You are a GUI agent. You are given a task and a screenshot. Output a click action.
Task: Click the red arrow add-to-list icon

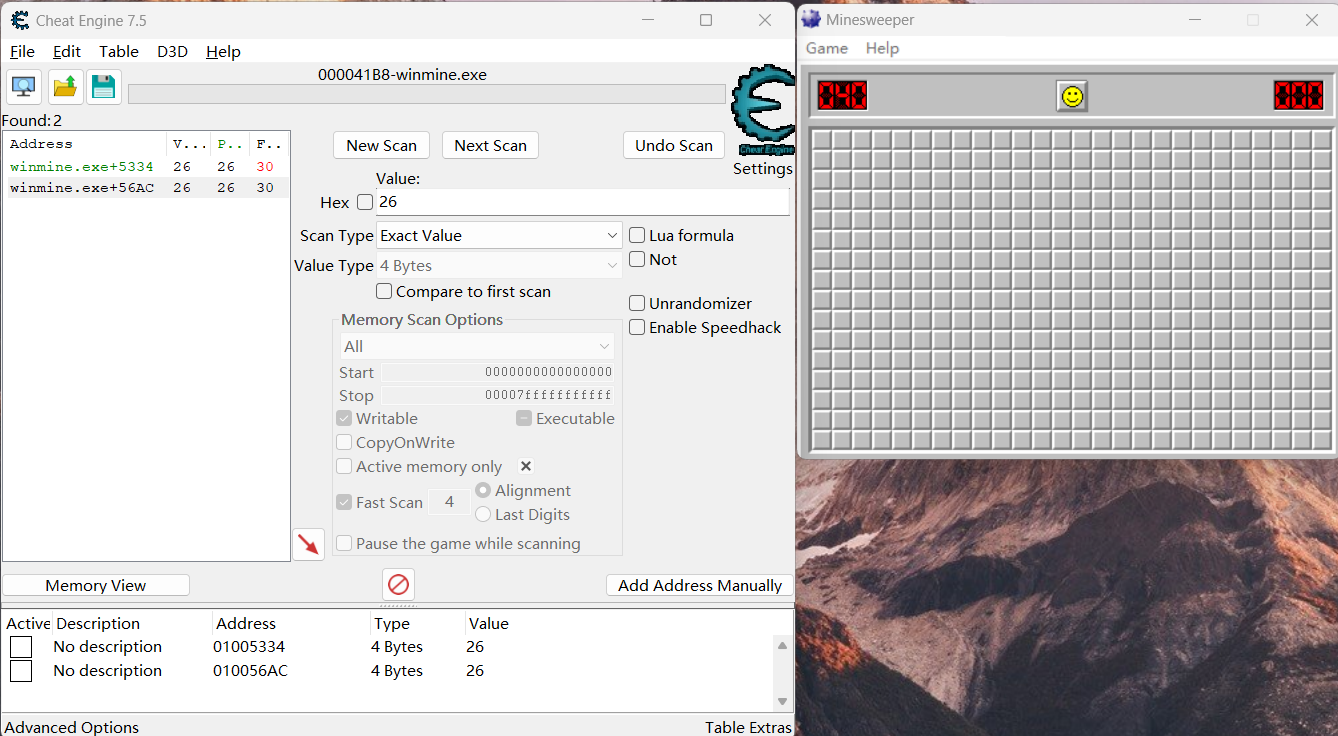(308, 544)
